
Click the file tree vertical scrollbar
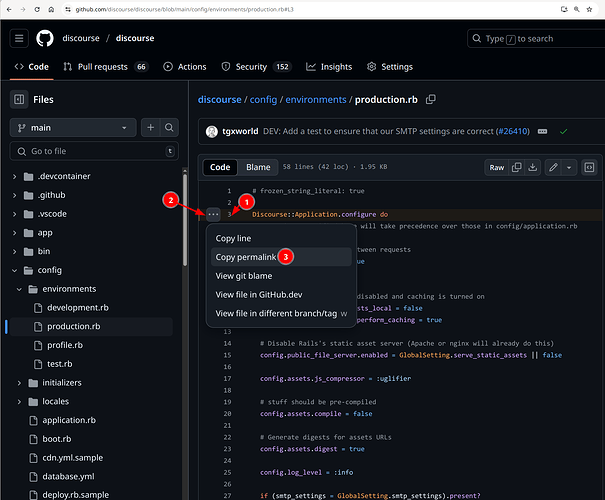coord(185,220)
